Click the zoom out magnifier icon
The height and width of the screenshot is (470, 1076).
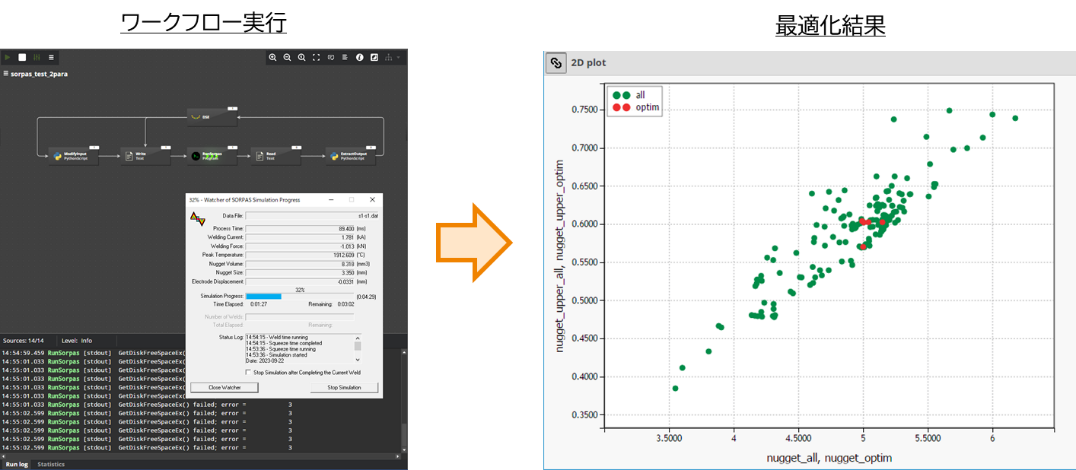(x=287, y=57)
